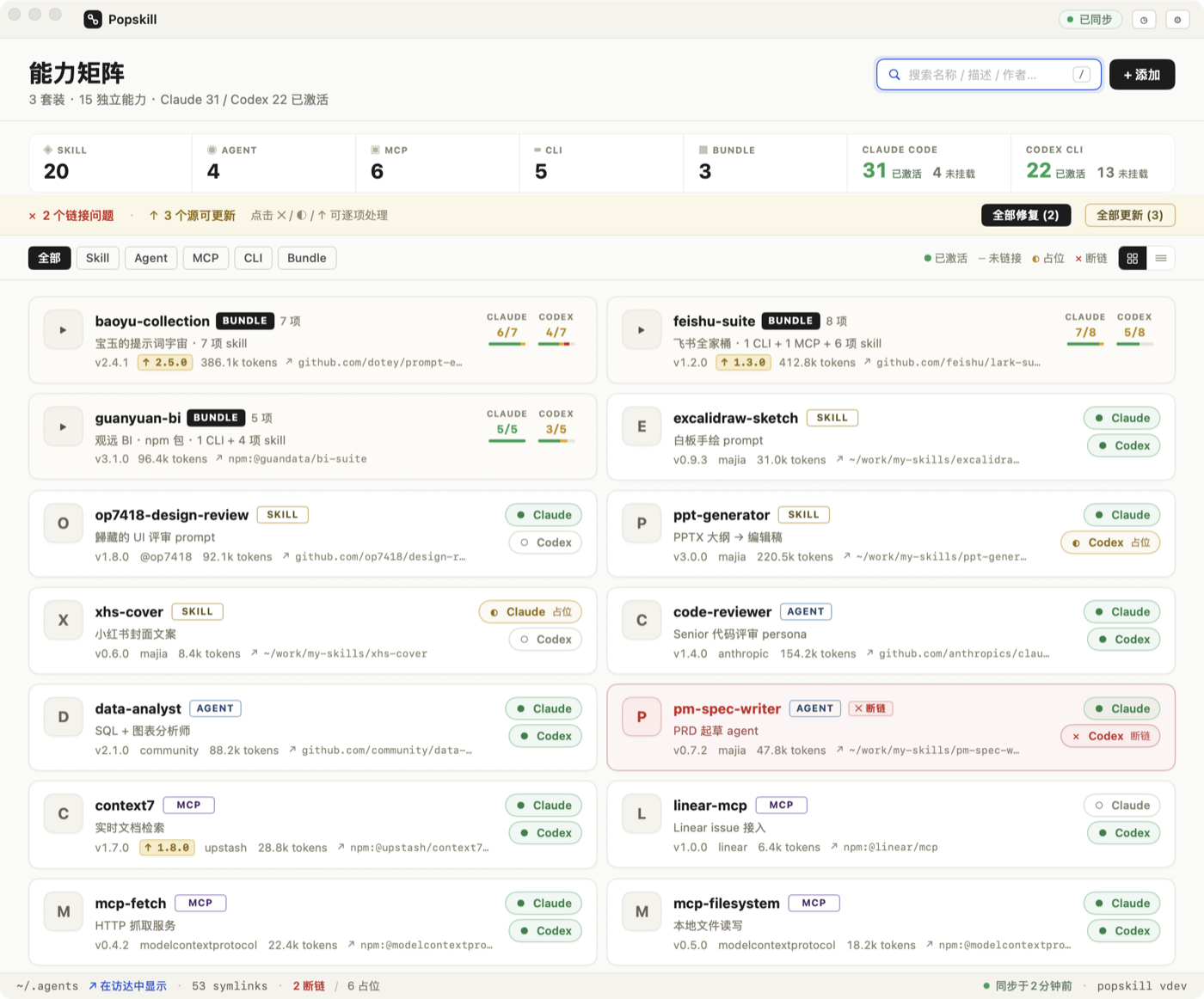Click the CLI 5 stat card

pos(600,162)
